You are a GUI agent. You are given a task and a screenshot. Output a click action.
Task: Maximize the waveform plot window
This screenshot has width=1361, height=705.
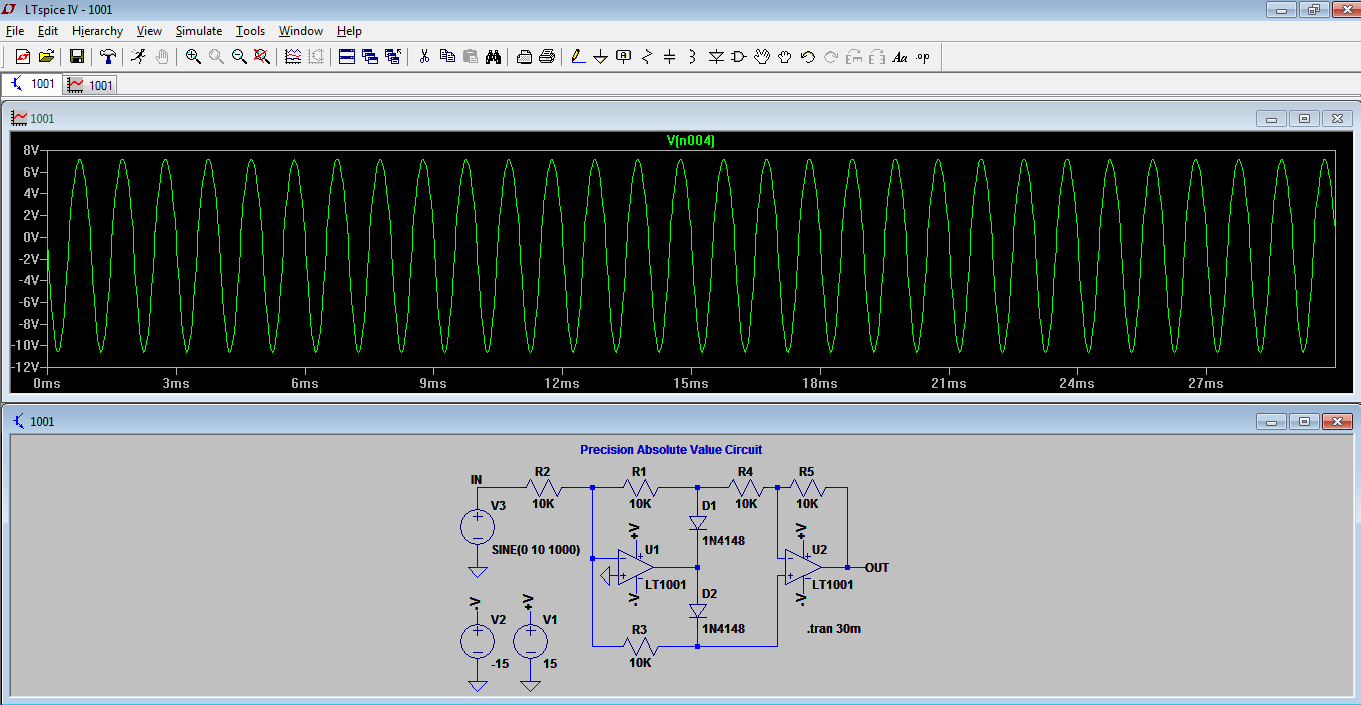tap(1304, 119)
